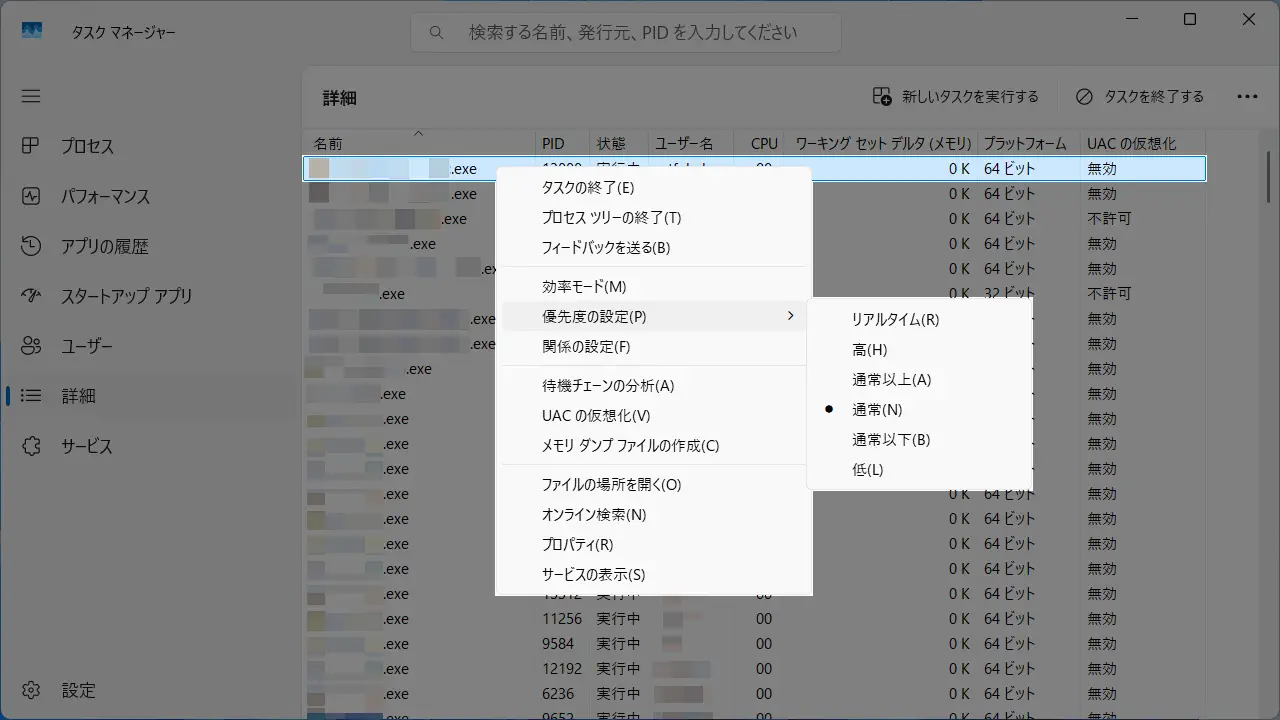1280x720 pixels.
Task: Expand the 優先度の設定(P) submenu arrow
Action: (790, 316)
